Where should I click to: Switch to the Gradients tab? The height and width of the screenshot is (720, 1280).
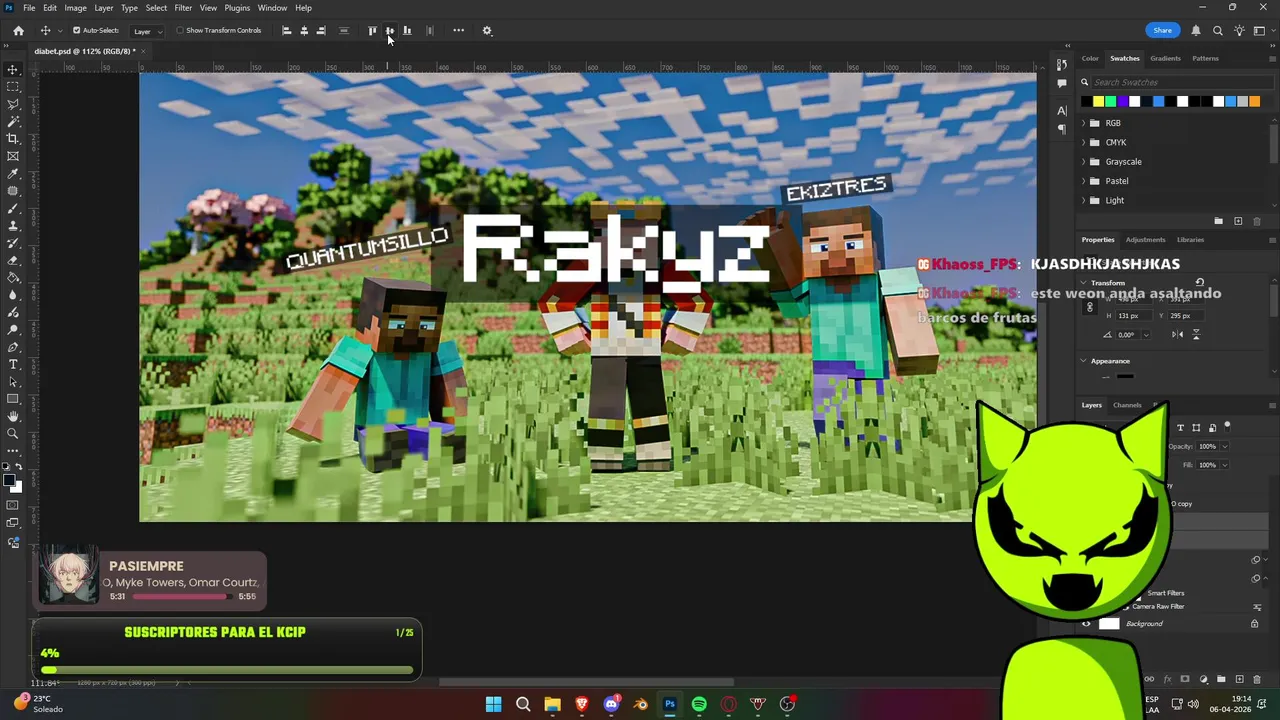(x=1165, y=58)
